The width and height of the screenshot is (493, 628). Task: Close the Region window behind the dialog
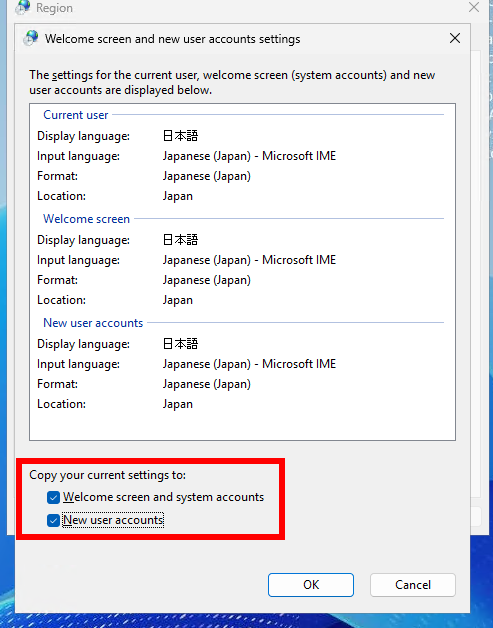[x=474, y=7]
